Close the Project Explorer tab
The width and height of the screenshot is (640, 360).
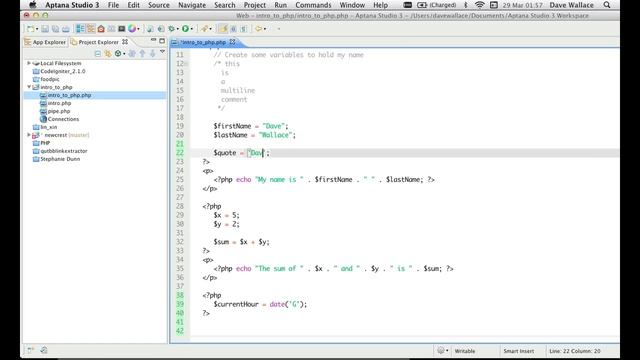click(125, 42)
